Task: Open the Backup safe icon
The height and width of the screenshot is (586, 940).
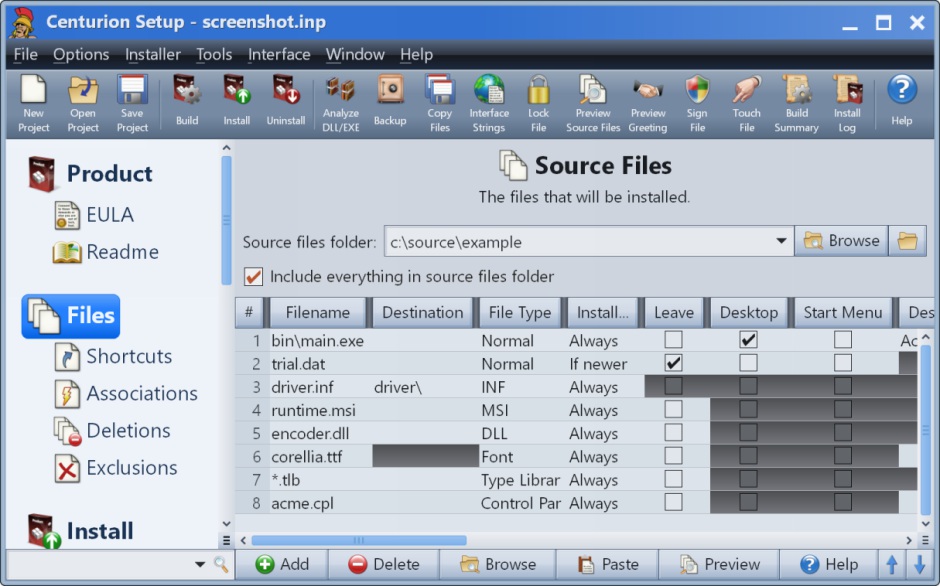Action: click(390, 92)
